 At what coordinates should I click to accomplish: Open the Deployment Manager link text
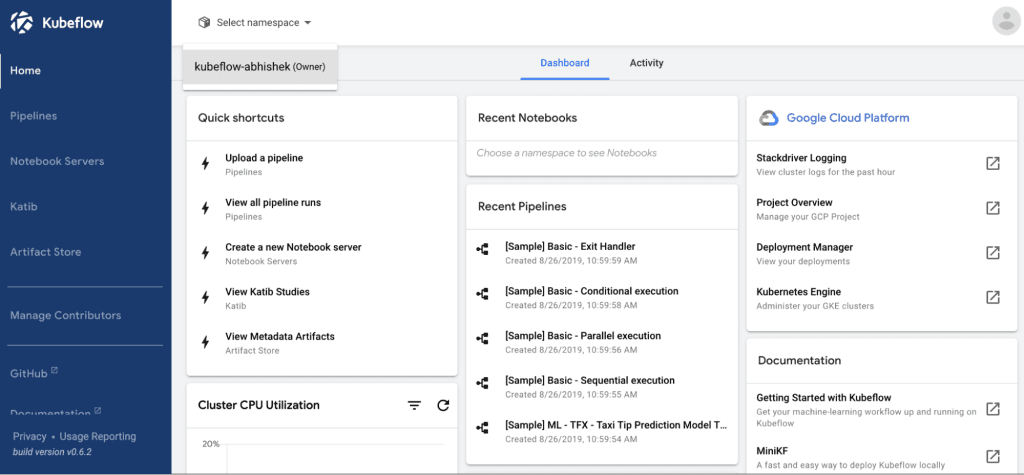click(805, 247)
